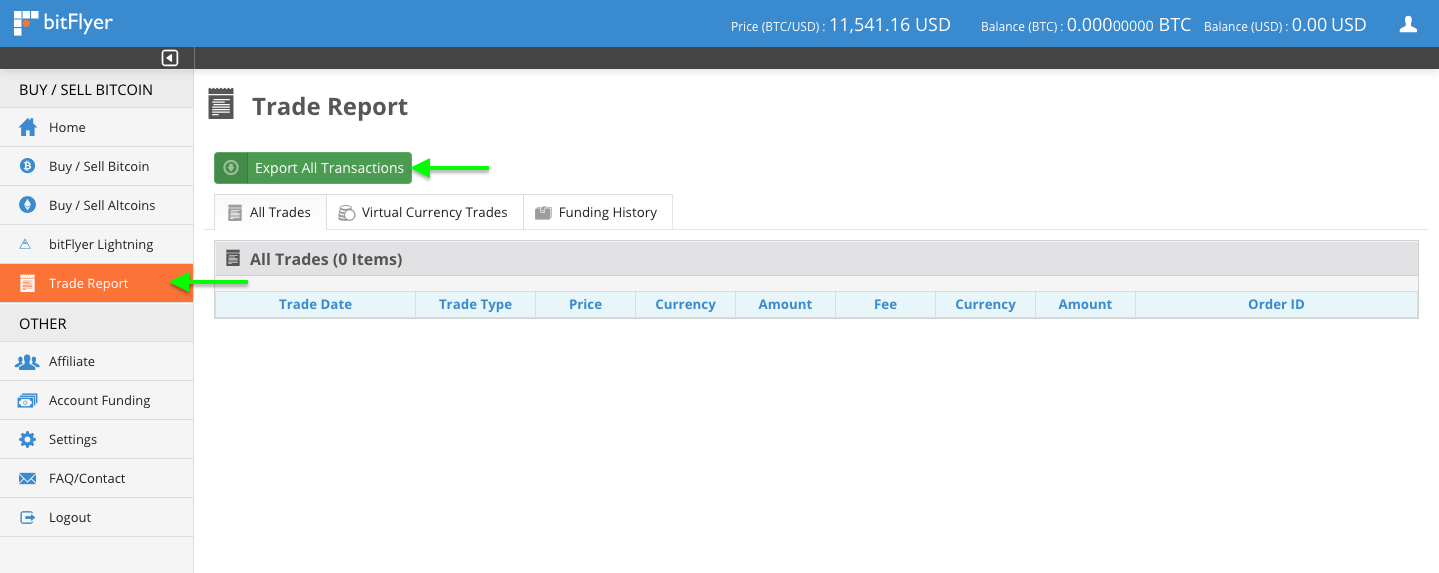1439x573 pixels.
Task: Collapse the sidebar with arrow toggle
Action: pyautogui.click(x=169, y=58)
